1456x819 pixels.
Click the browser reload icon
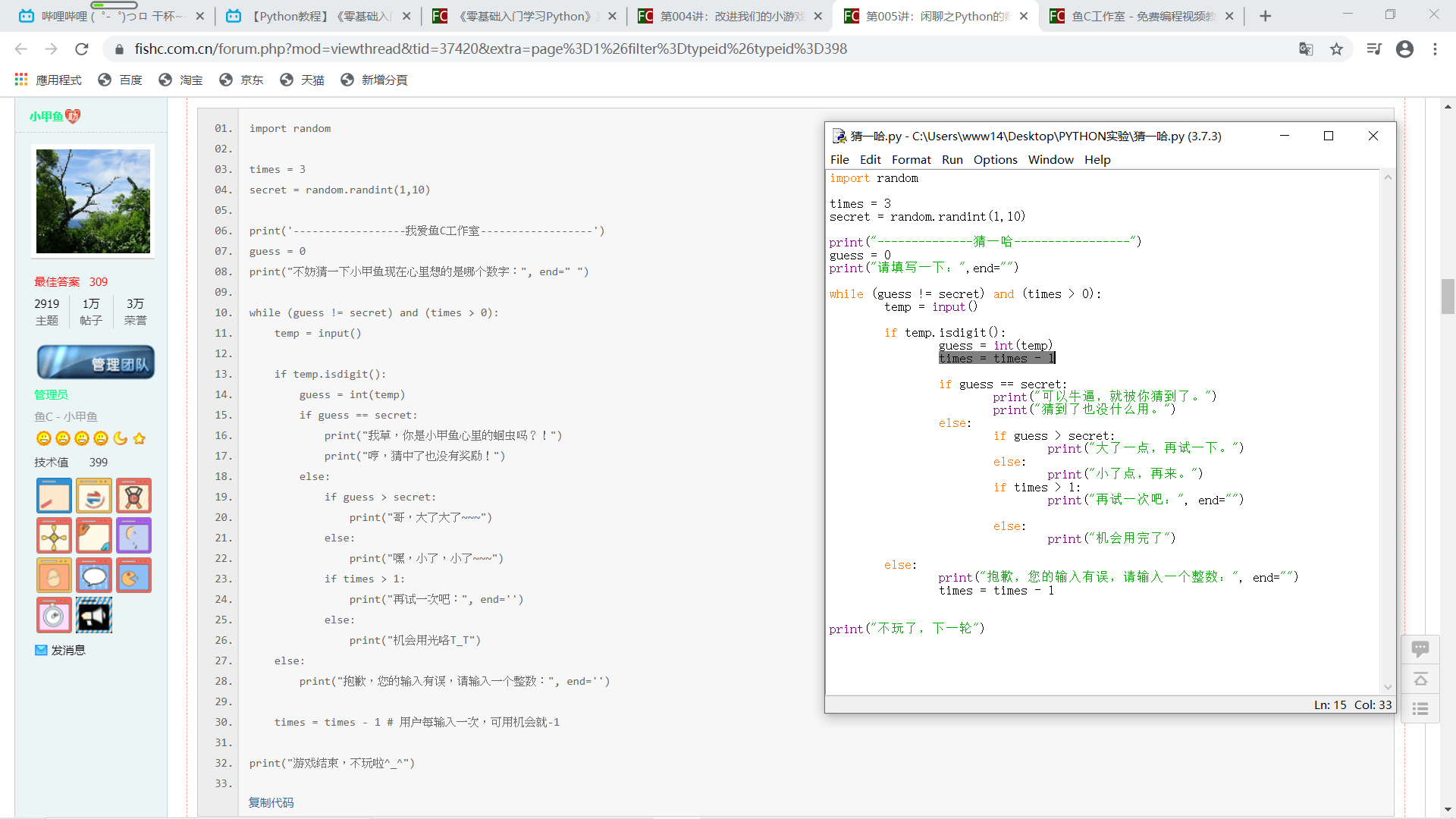(x=82, y=49)
